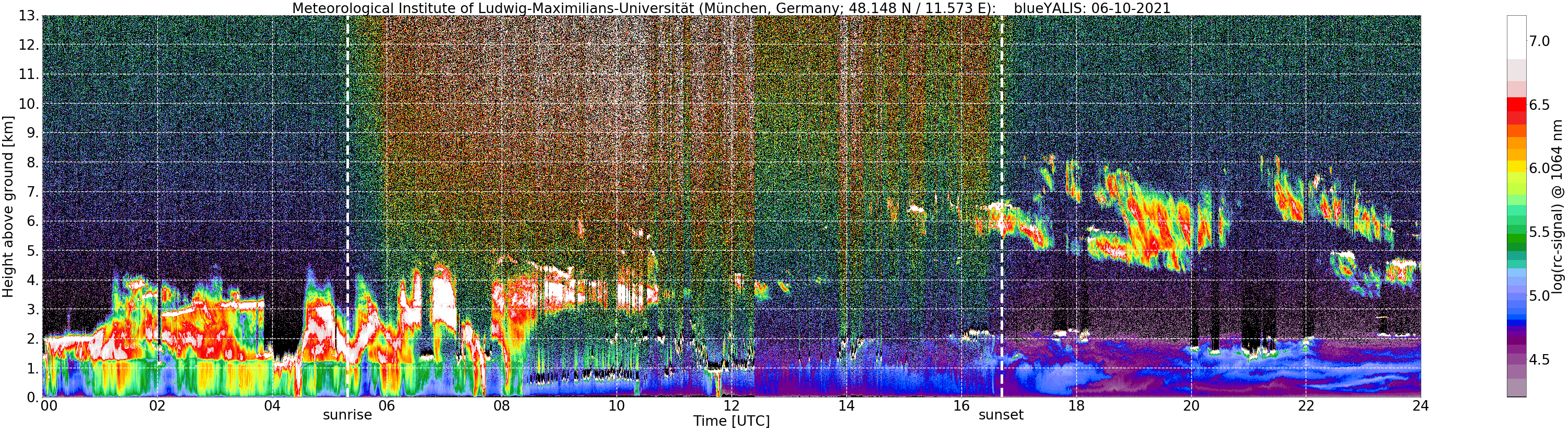Click the time axis tick label 10
The image size is (1568, 431).
coord(617,405)
